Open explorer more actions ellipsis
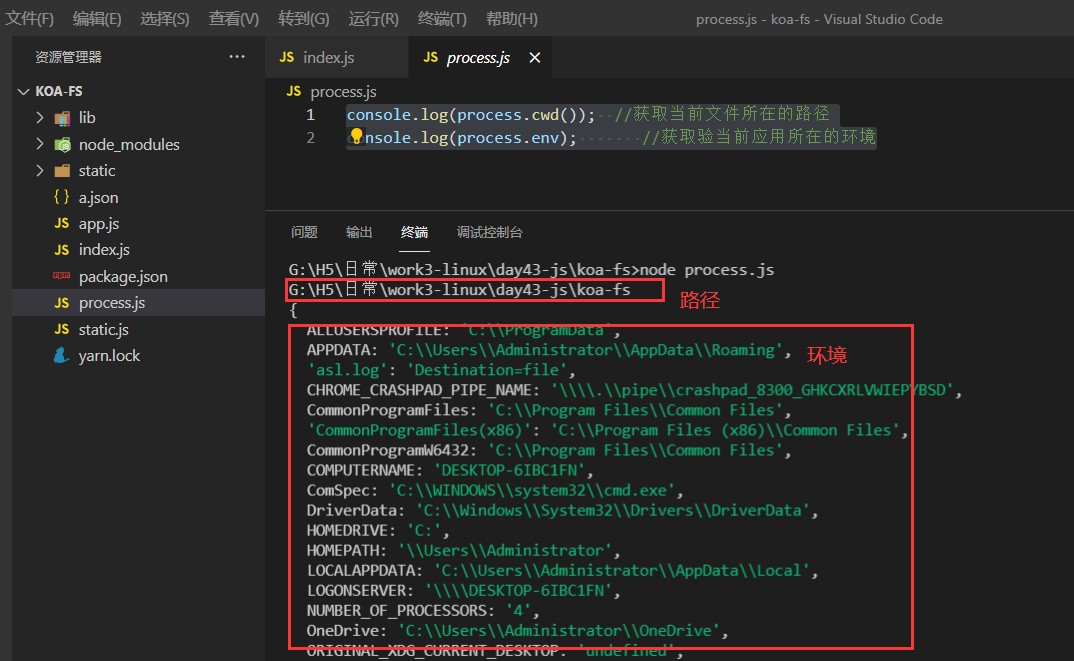Image resolution: width=1074 pixels, height=661 pixels. click(237, 57)
